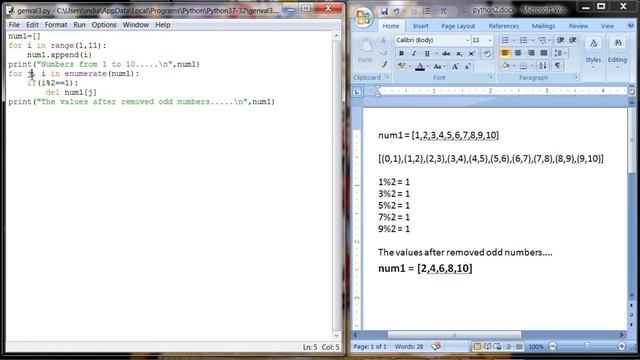Click the paragraph shading color button

tap(506, 66)
